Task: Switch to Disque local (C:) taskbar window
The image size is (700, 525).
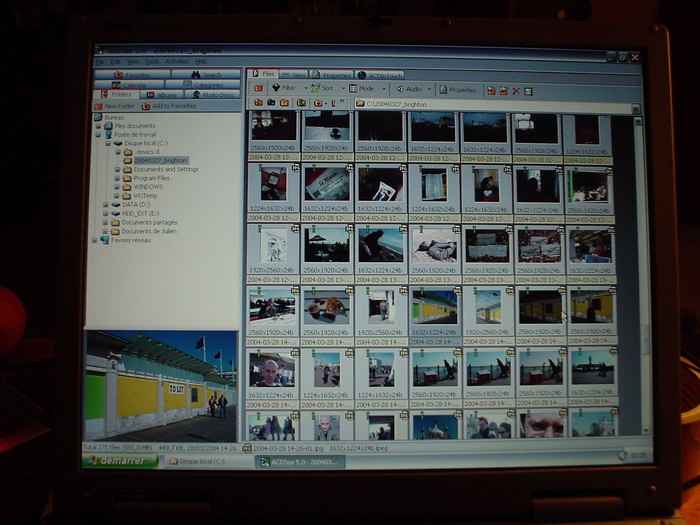Action: pyautogui.click(x=207, y=461)
